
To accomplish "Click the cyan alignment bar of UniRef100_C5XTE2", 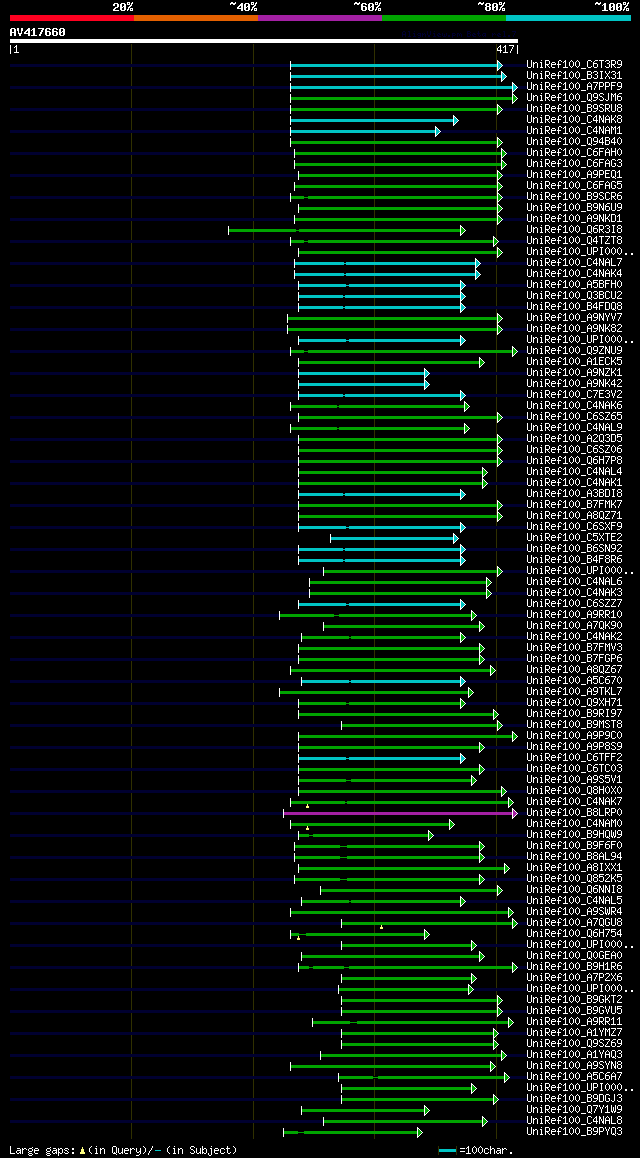I will point(394,538).
